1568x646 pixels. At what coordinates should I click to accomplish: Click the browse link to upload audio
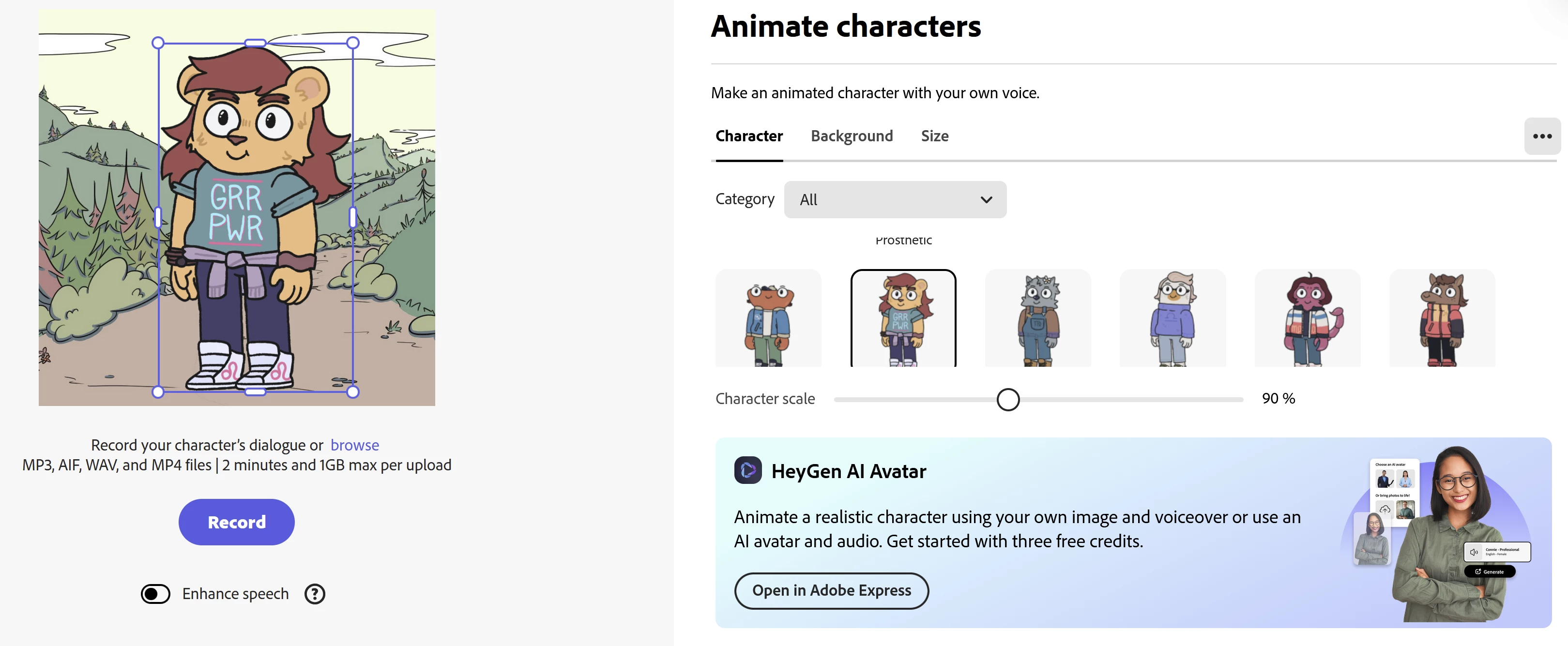[x=354, y=445]
